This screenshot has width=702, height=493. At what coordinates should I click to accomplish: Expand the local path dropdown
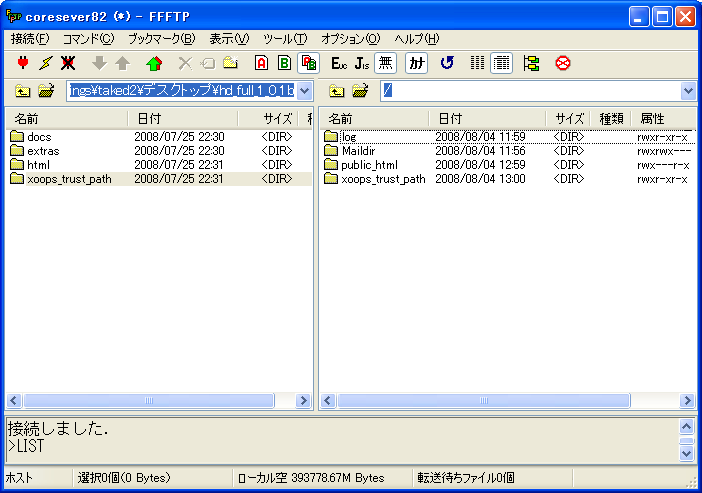click(x=305, y=91)
